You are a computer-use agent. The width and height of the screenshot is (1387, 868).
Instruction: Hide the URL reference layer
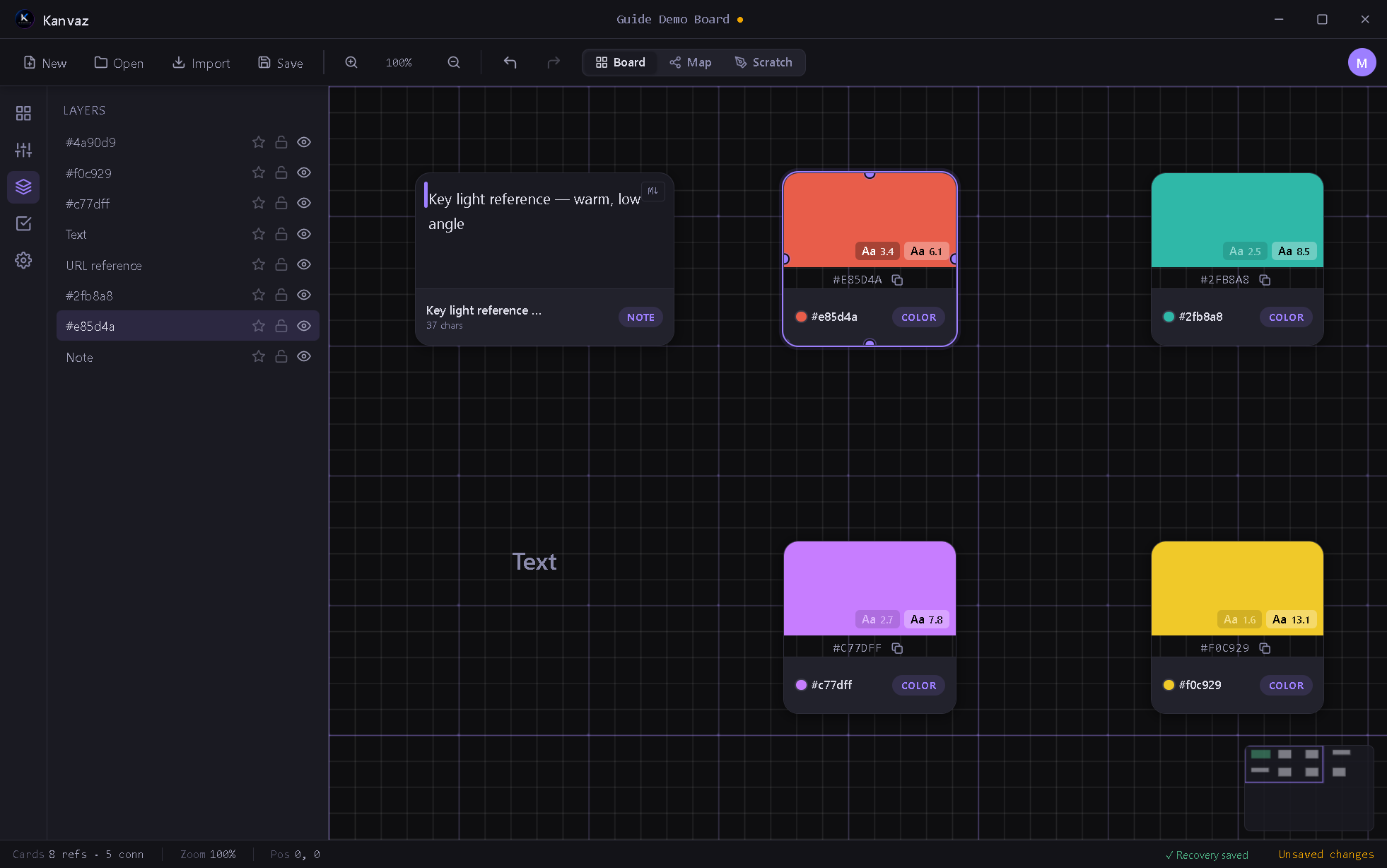coord(304,264)
